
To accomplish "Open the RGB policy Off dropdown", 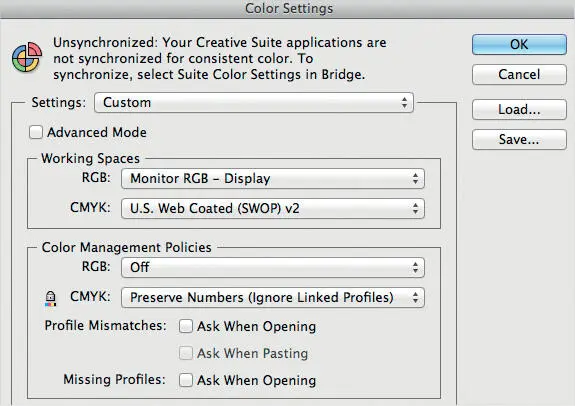I will click(x=273, y=267).
